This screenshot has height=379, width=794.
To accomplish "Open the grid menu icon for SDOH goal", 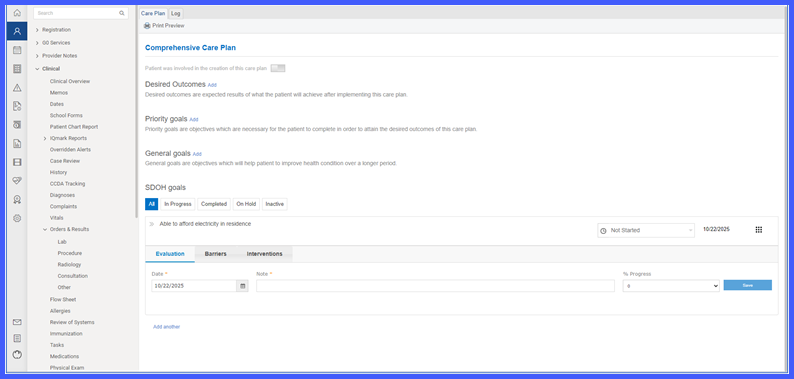I will [759, 230].
